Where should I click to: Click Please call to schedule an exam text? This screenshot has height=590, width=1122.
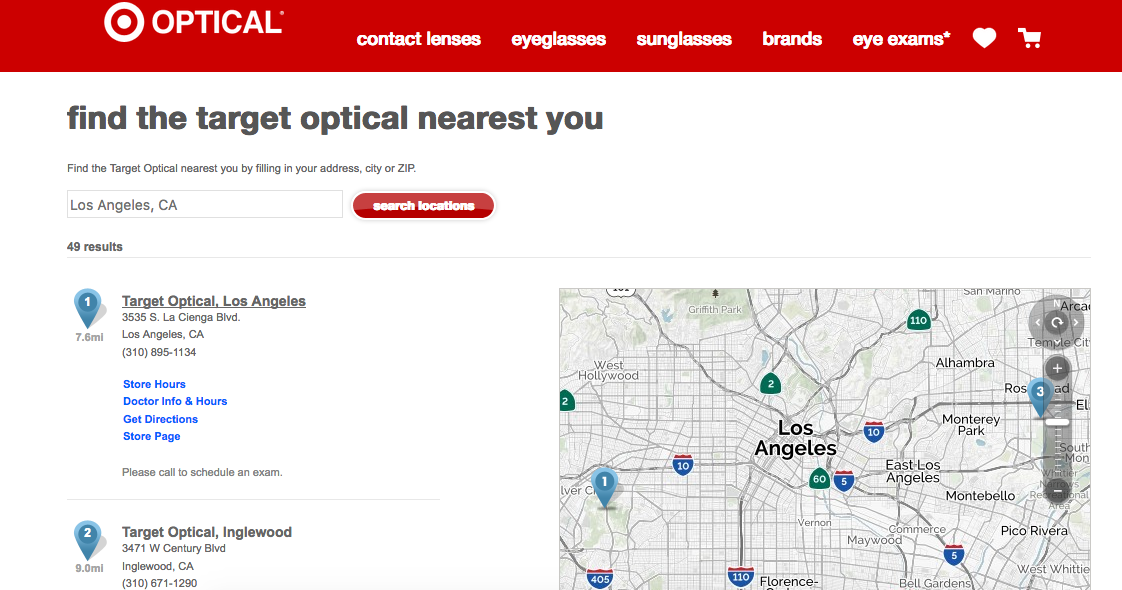pos(202,472)
